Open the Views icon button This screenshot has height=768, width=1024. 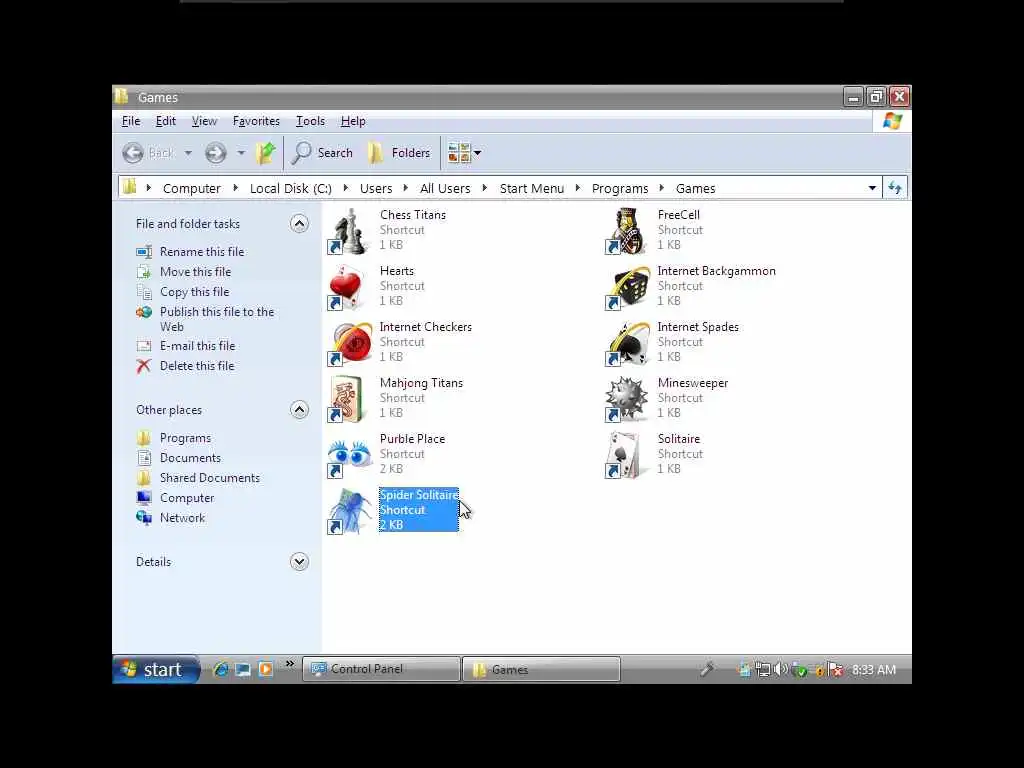[x=459, y=153]
